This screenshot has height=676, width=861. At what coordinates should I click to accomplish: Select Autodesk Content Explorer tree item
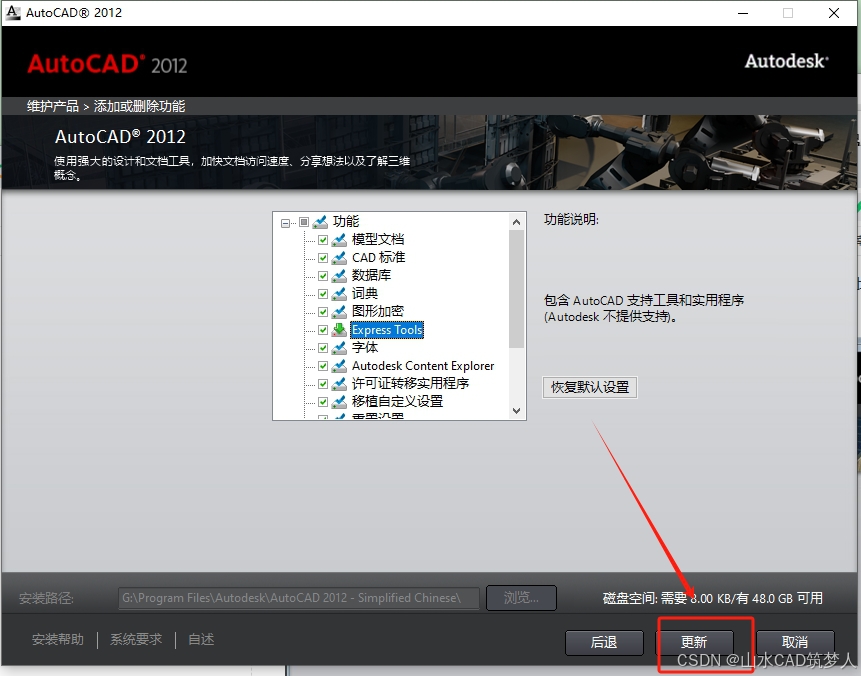coord(423,366)
